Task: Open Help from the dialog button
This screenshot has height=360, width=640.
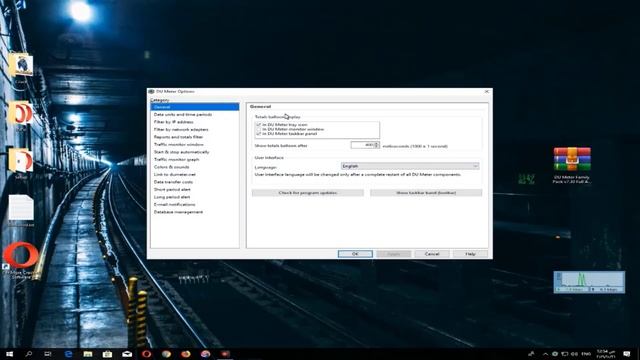Action: pyautogui.click(x=470, y=254)
